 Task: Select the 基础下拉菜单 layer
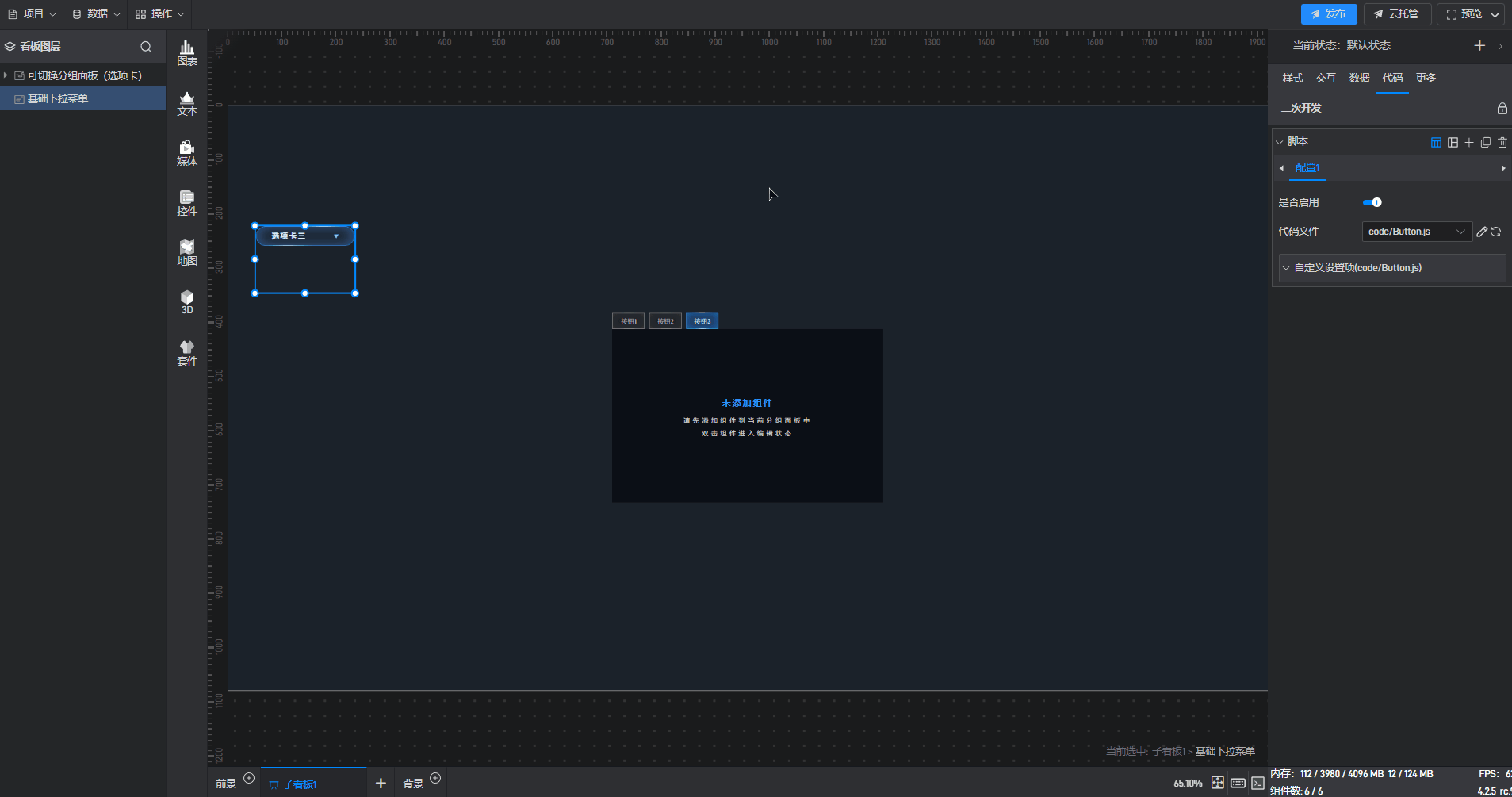tap(58, 98)
